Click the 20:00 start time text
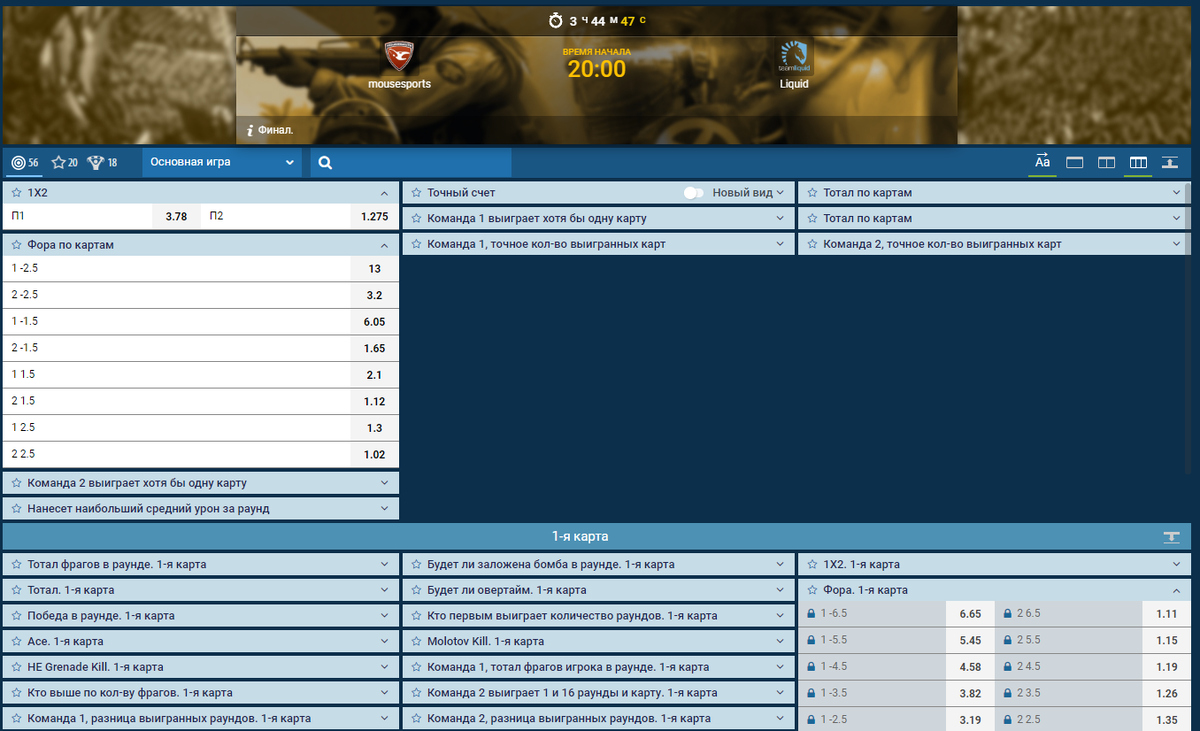 (x=597, y=69)
